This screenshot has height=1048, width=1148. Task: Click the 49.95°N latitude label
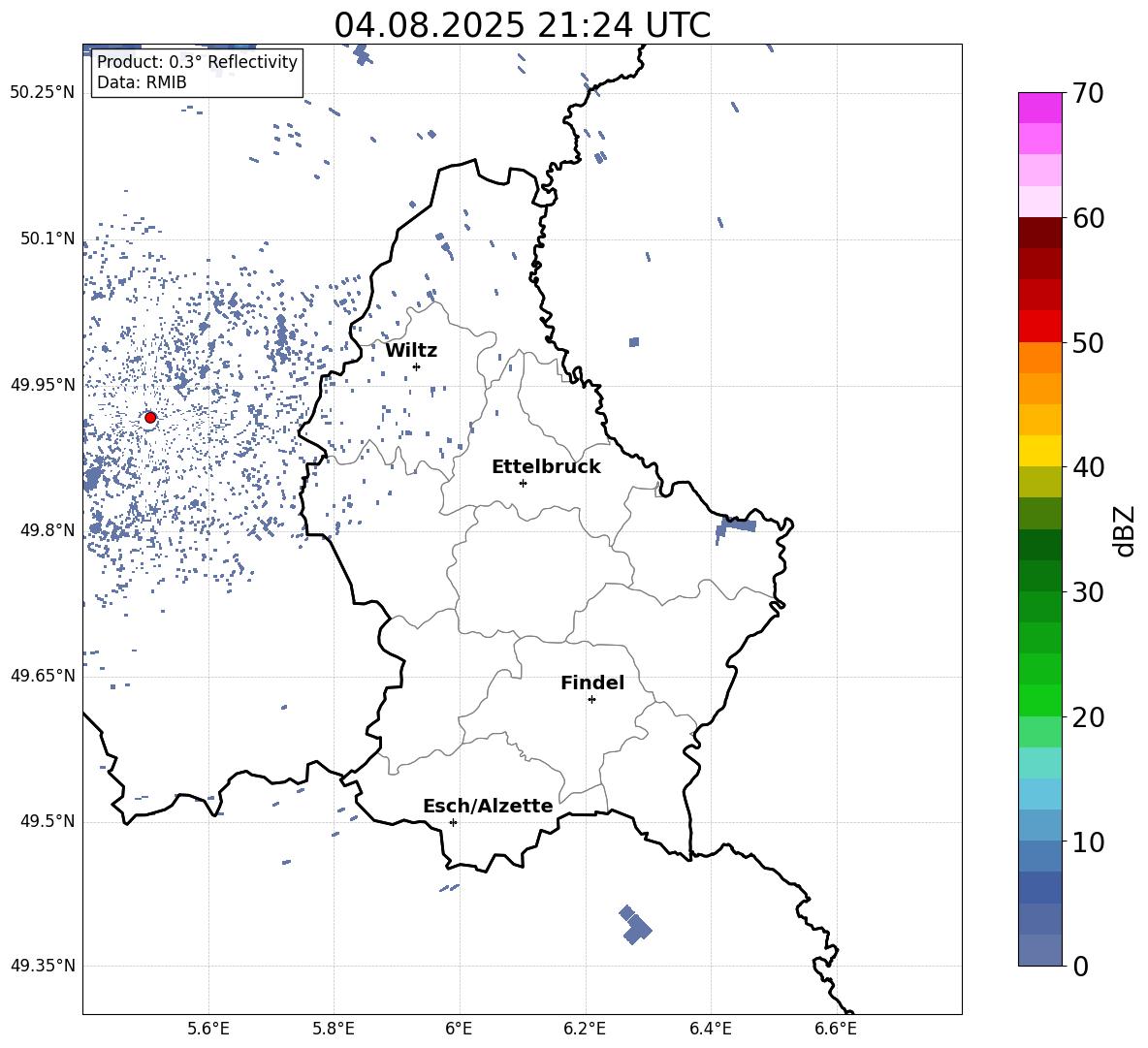(x=43, y=384)
